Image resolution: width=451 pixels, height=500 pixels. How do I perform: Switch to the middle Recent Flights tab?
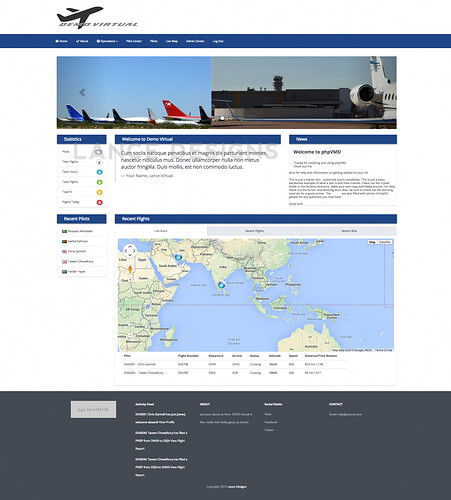point(255,231)
